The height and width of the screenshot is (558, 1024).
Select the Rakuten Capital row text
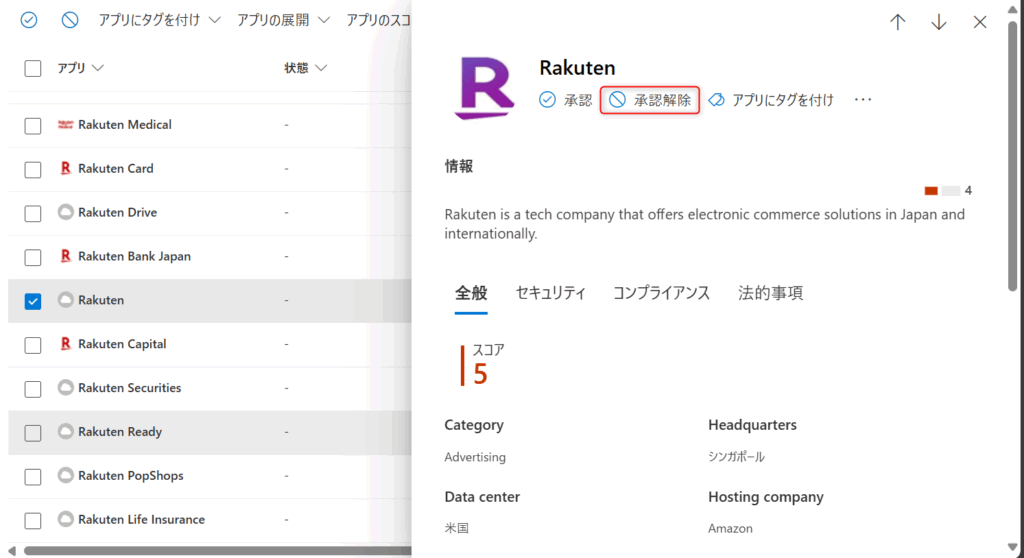tap(122, 344)
